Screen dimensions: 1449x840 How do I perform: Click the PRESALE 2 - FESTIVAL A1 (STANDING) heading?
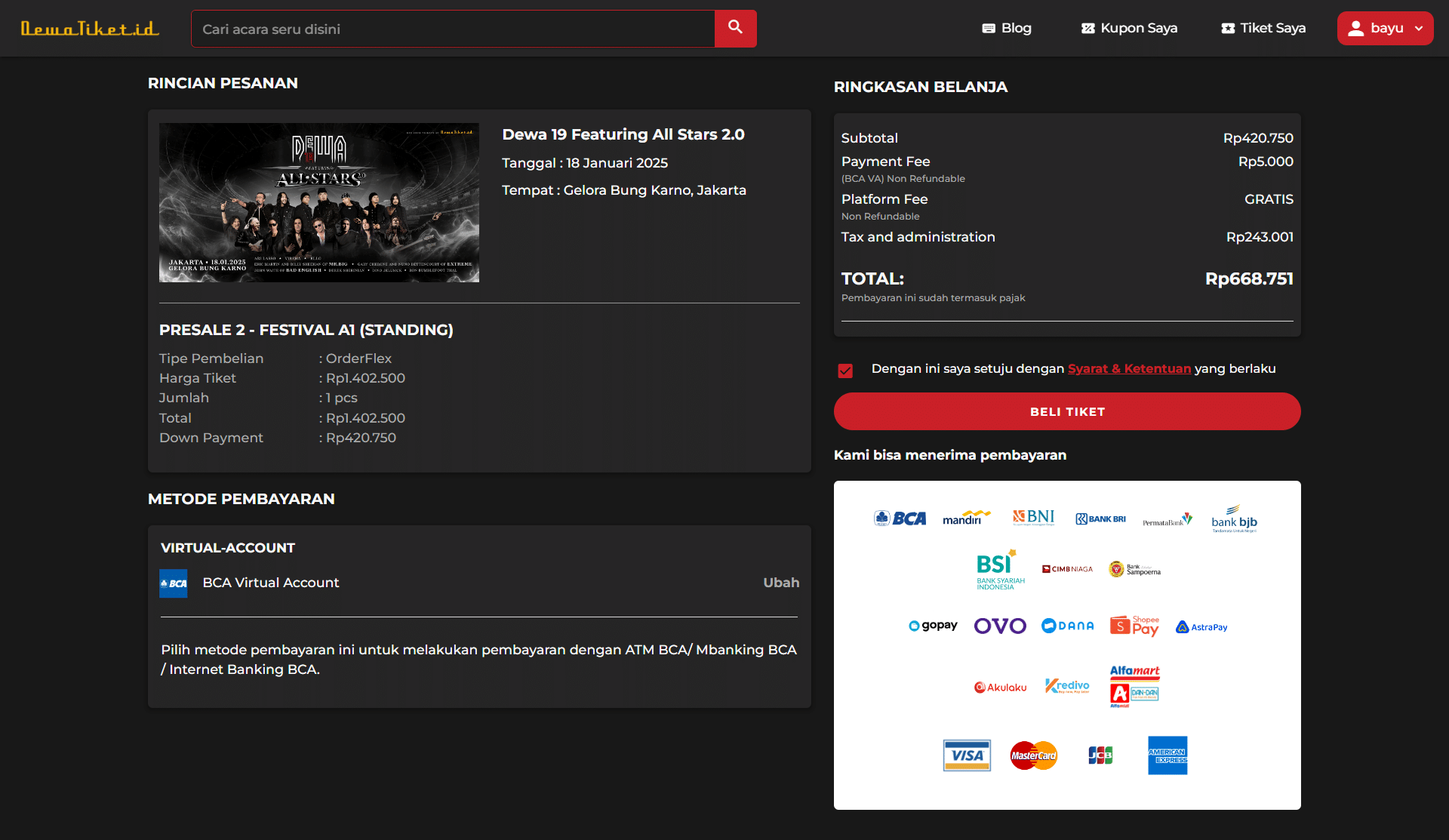coord(306,330)
